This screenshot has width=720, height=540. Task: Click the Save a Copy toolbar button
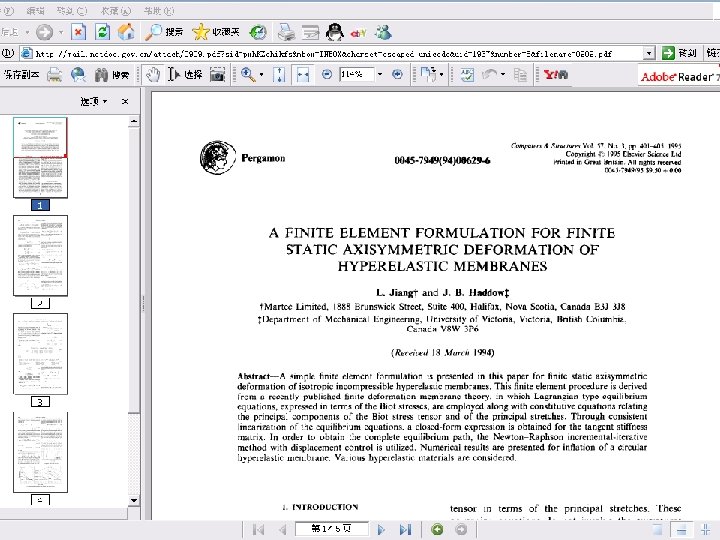[21, 74]
